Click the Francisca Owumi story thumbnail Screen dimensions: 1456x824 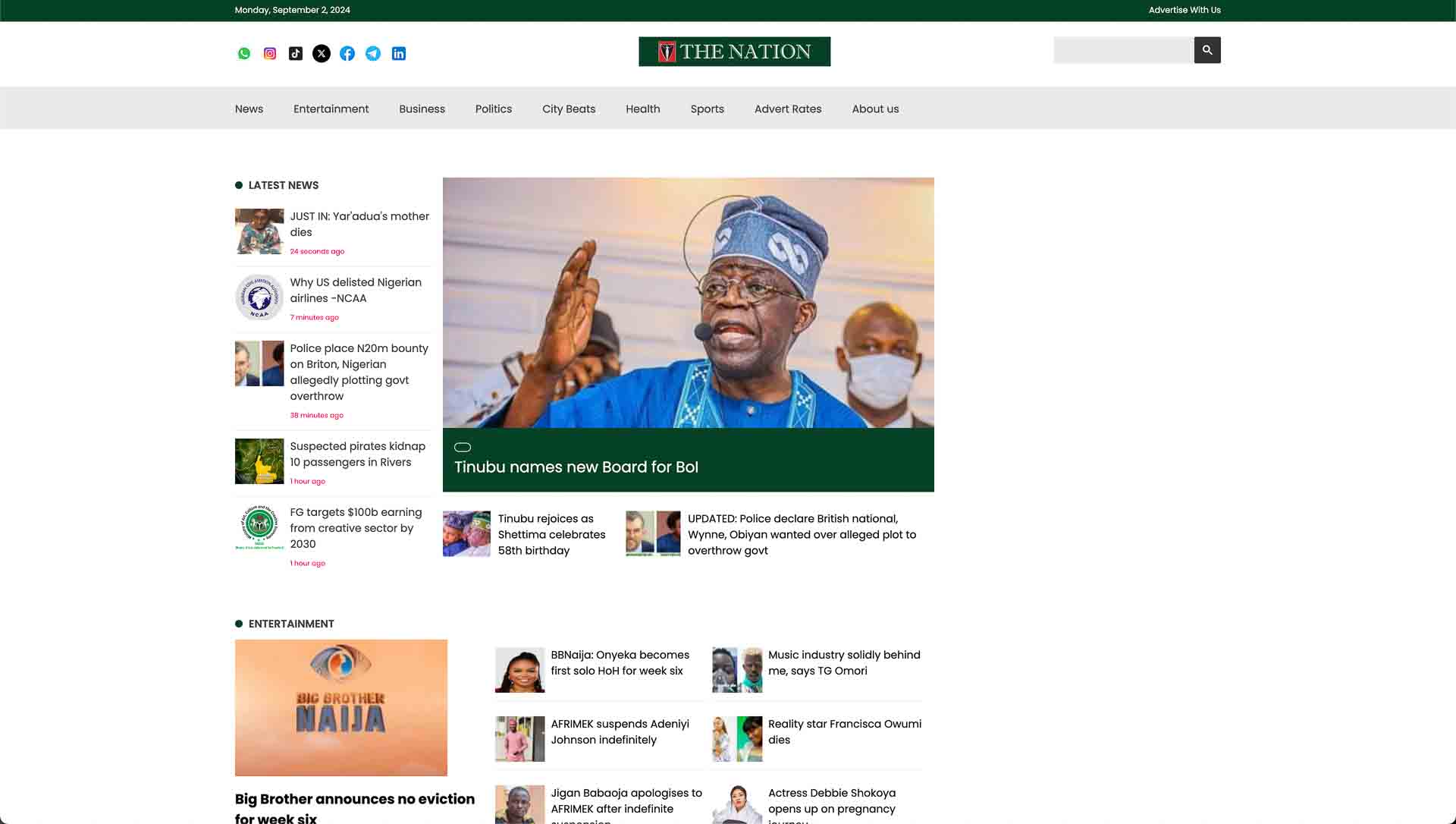click(737, 739)
